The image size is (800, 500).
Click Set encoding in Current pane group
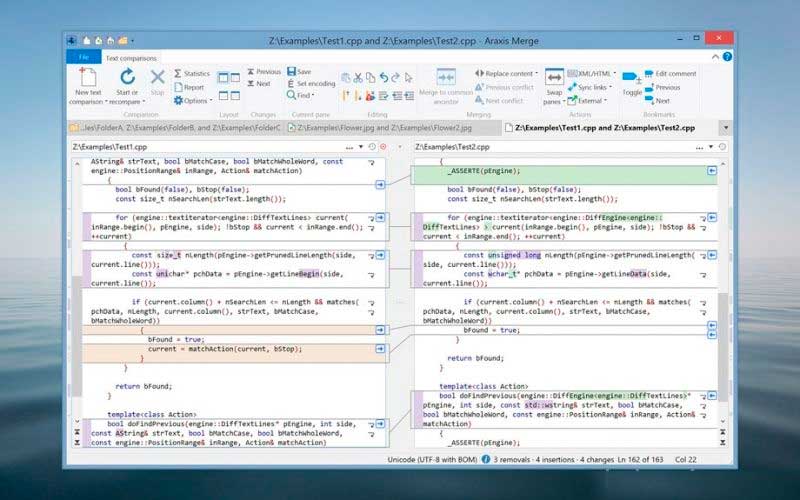click(311, 83)
